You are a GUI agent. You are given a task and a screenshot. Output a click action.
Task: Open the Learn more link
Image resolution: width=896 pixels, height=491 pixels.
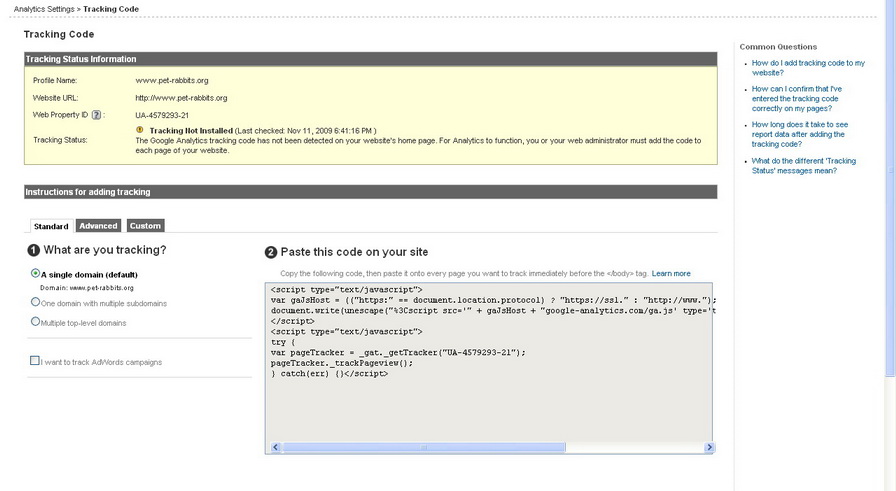click(x=671, y=273)
